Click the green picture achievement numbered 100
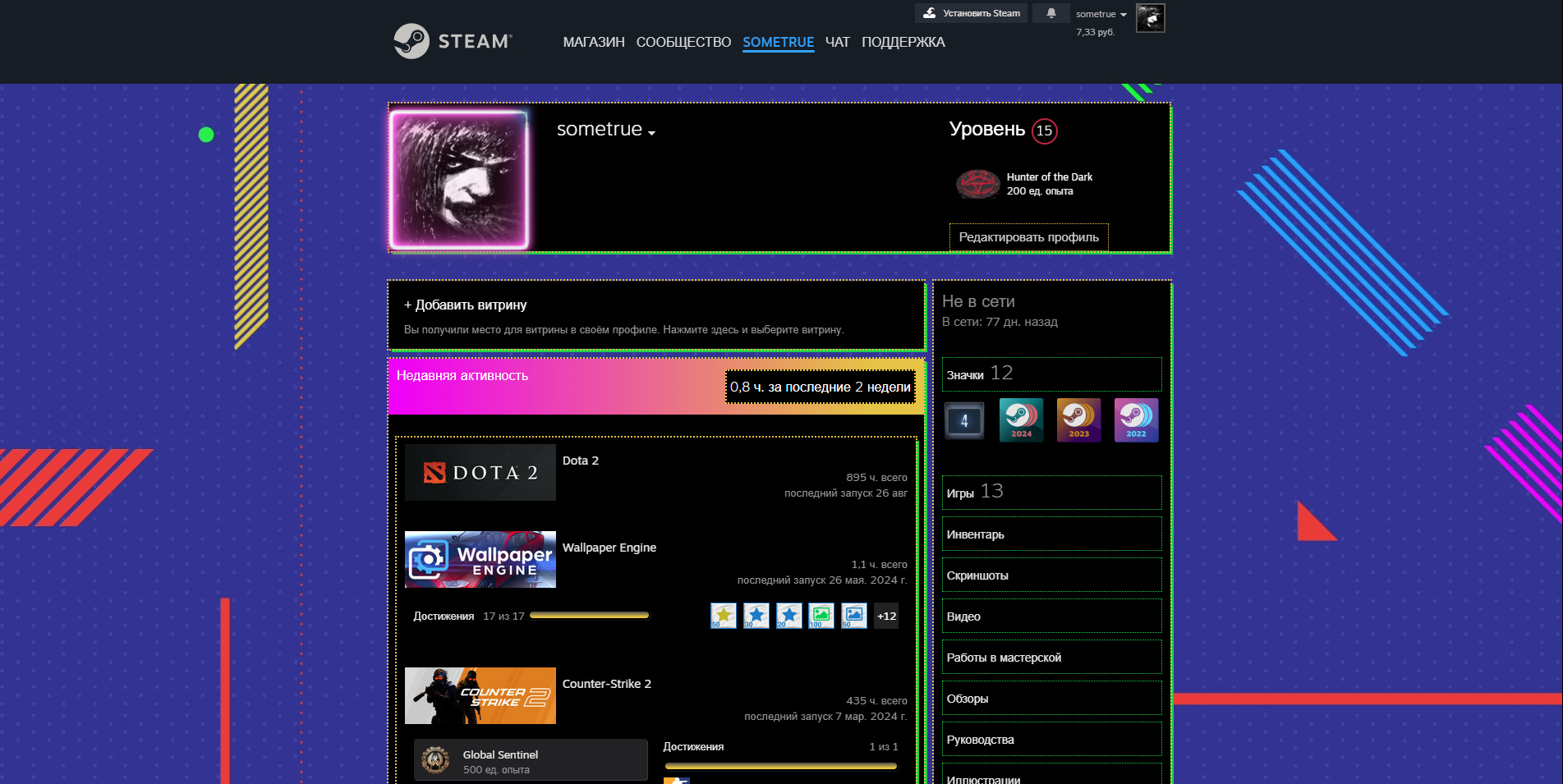The height and width of the screenshot is (784, 1563). click(x=821, y=616)
